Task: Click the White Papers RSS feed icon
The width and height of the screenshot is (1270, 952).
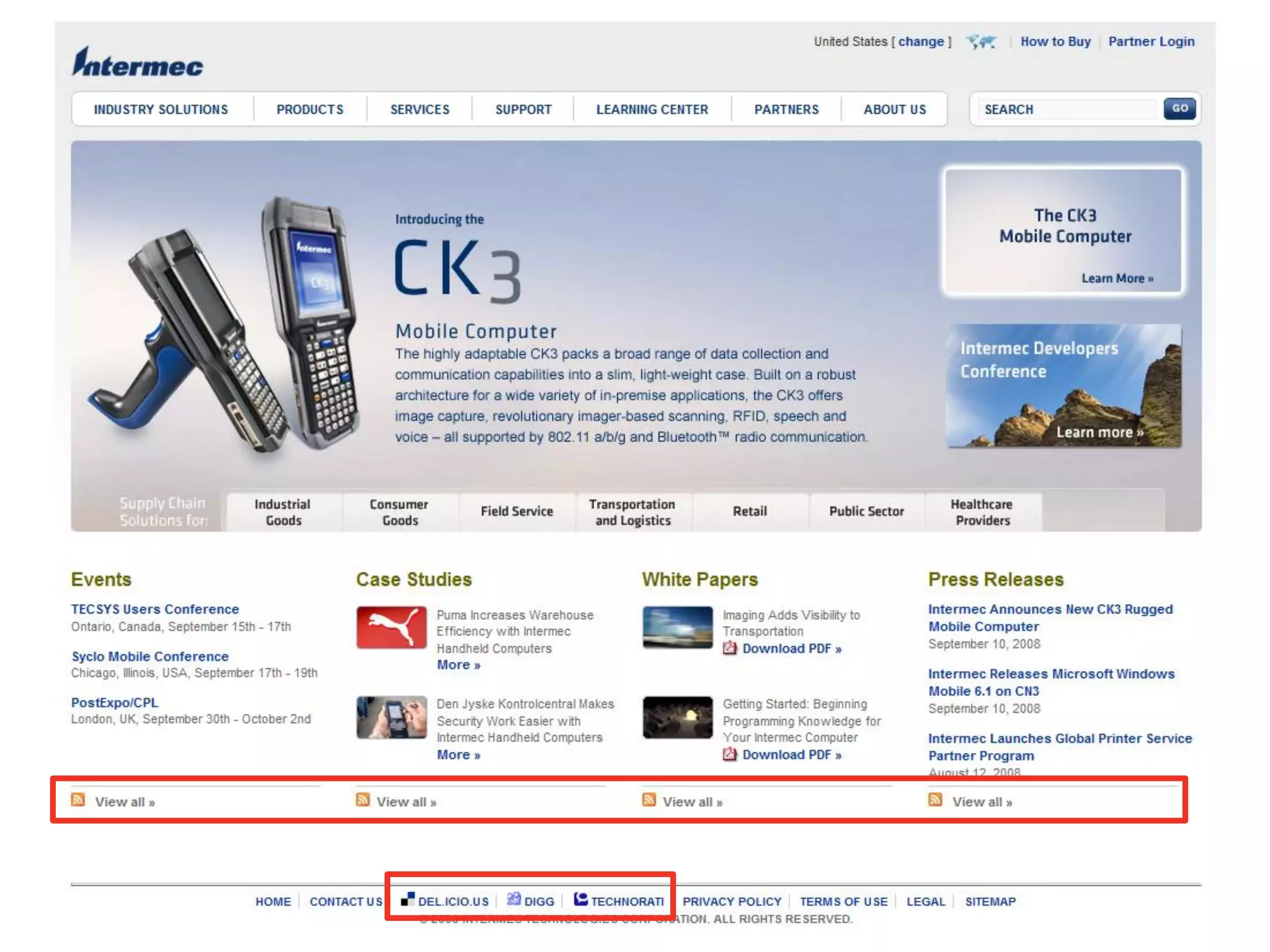Action: click(x=649, y=800)
